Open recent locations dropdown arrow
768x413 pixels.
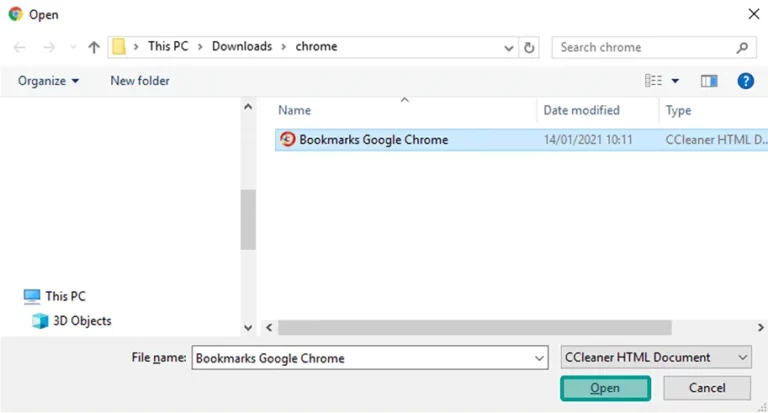pos(73,48)
